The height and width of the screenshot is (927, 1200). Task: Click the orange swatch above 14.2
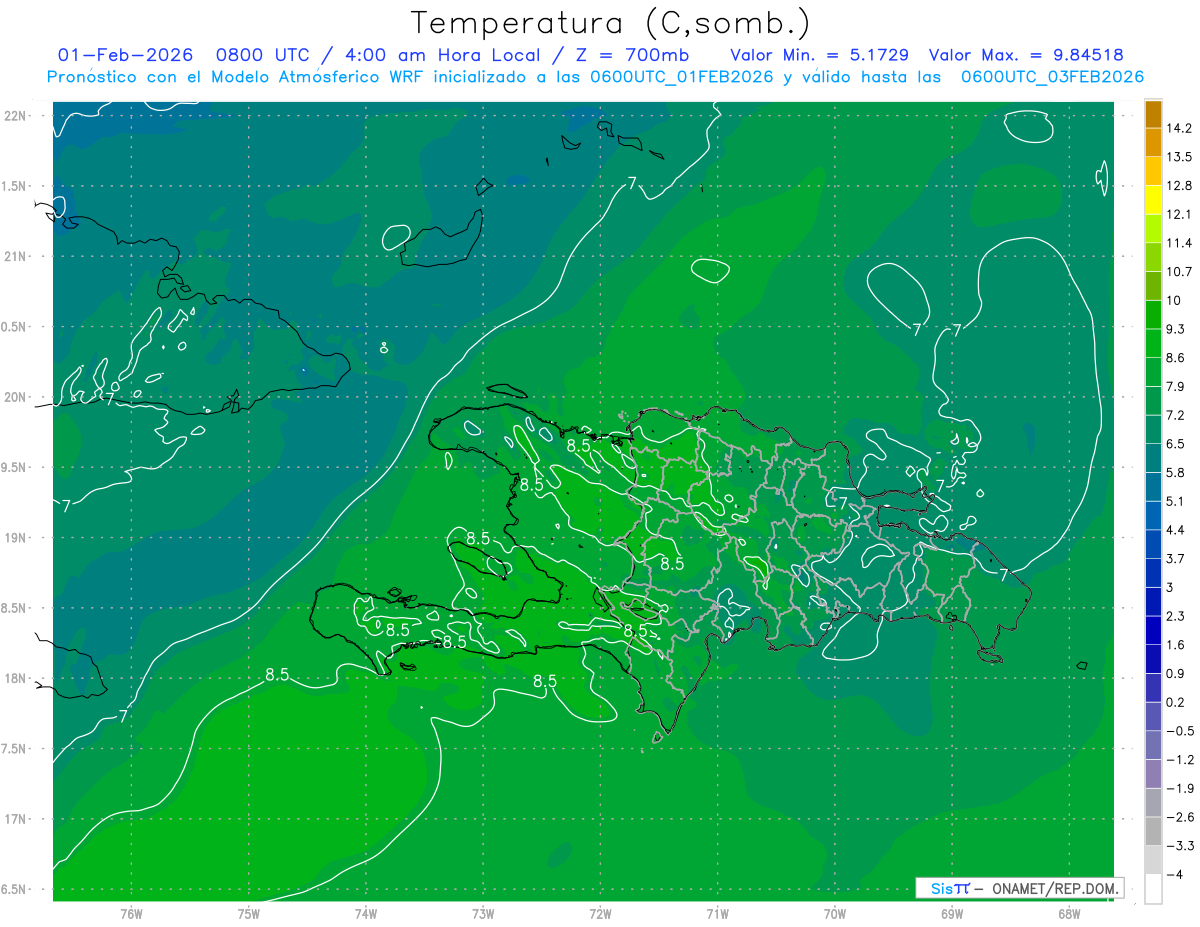click(1153, 114)
